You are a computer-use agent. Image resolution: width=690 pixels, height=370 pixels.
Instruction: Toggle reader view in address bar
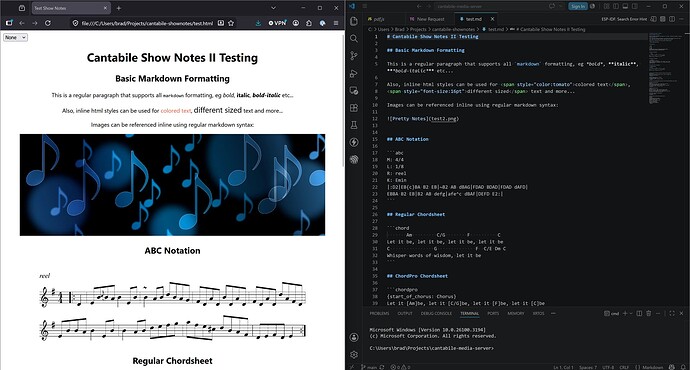click(221, 23)
